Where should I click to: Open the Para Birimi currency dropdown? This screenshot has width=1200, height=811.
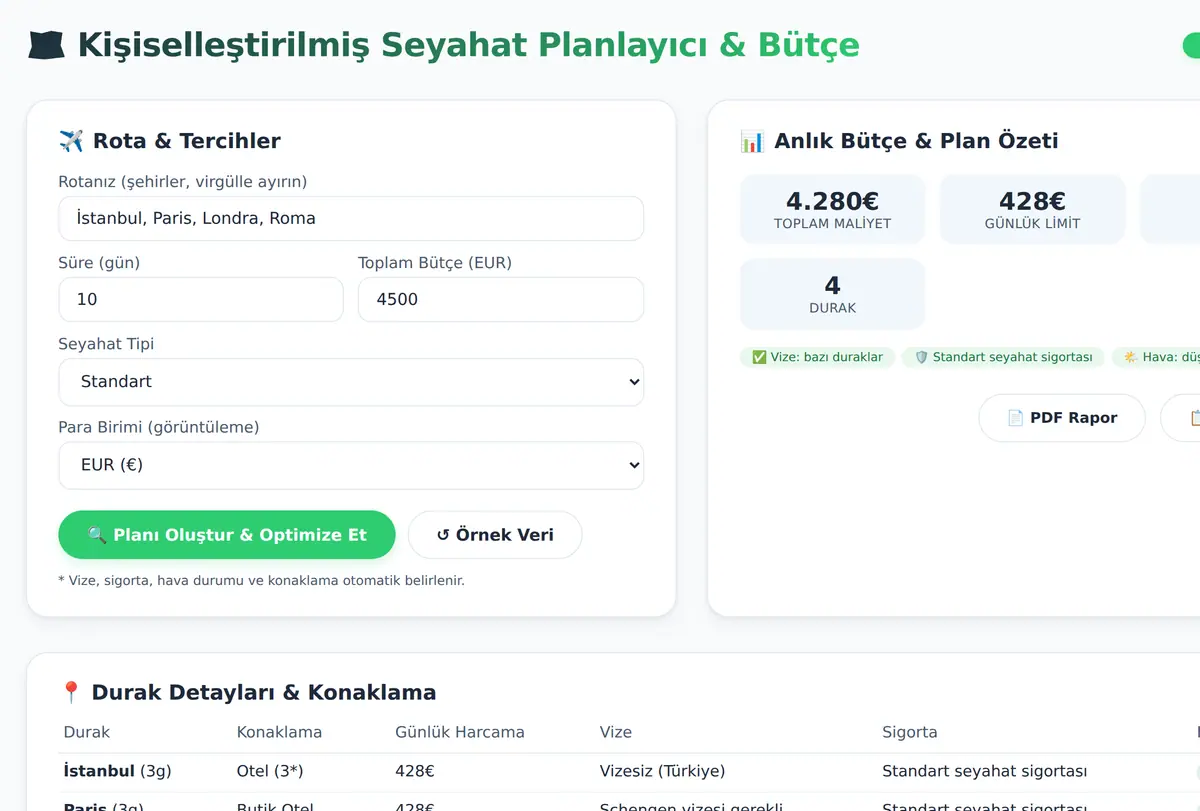tap(351, 465)
